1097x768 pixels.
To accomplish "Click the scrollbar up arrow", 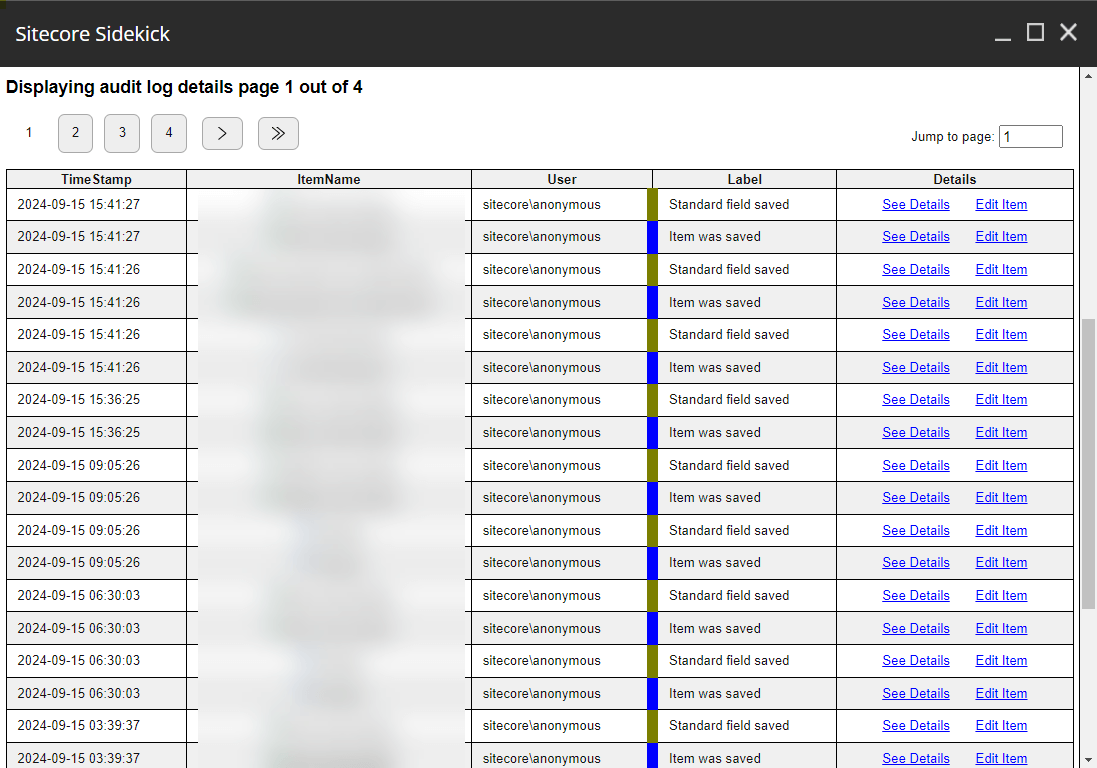I will point(1088,76).
